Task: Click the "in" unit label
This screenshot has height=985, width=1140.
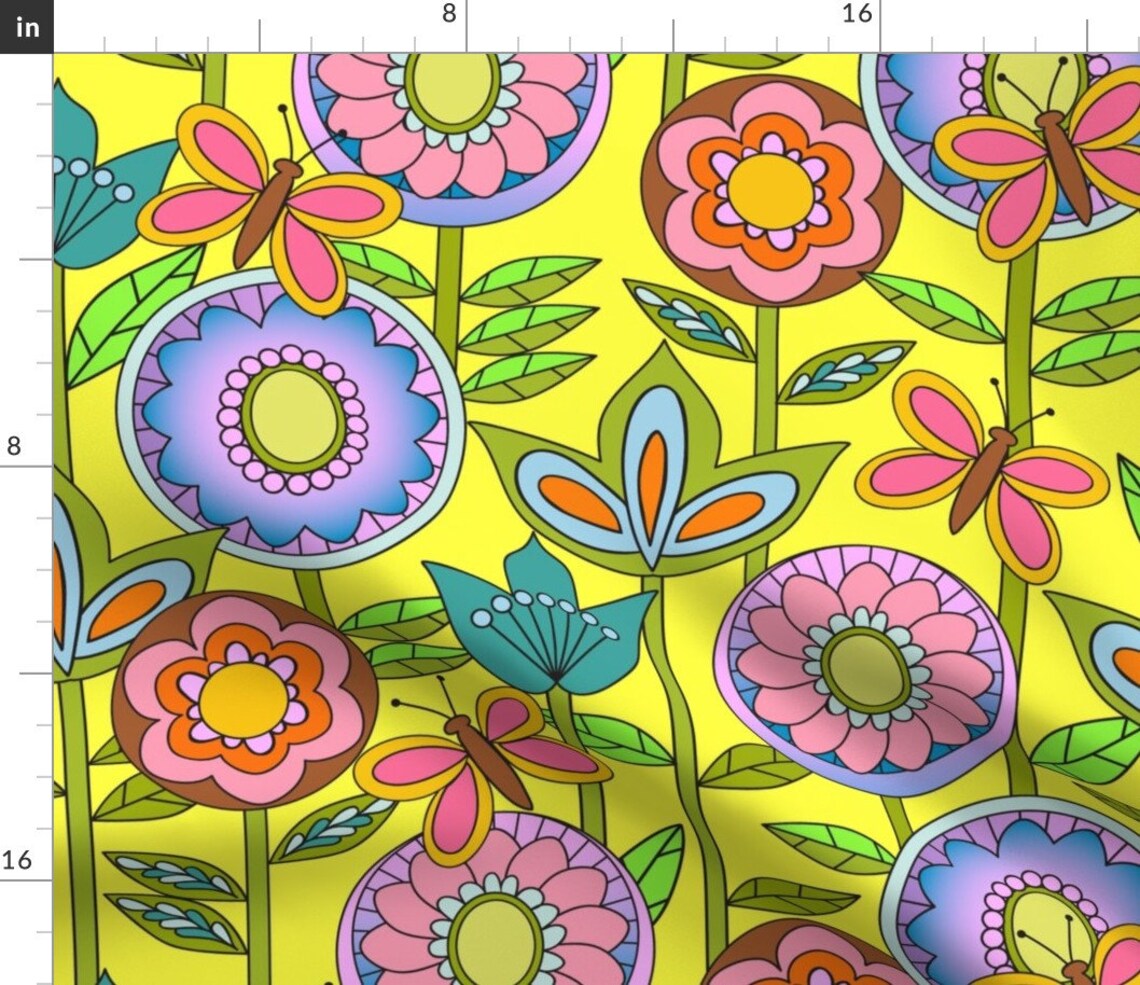Action: click(x=27, y=27)
